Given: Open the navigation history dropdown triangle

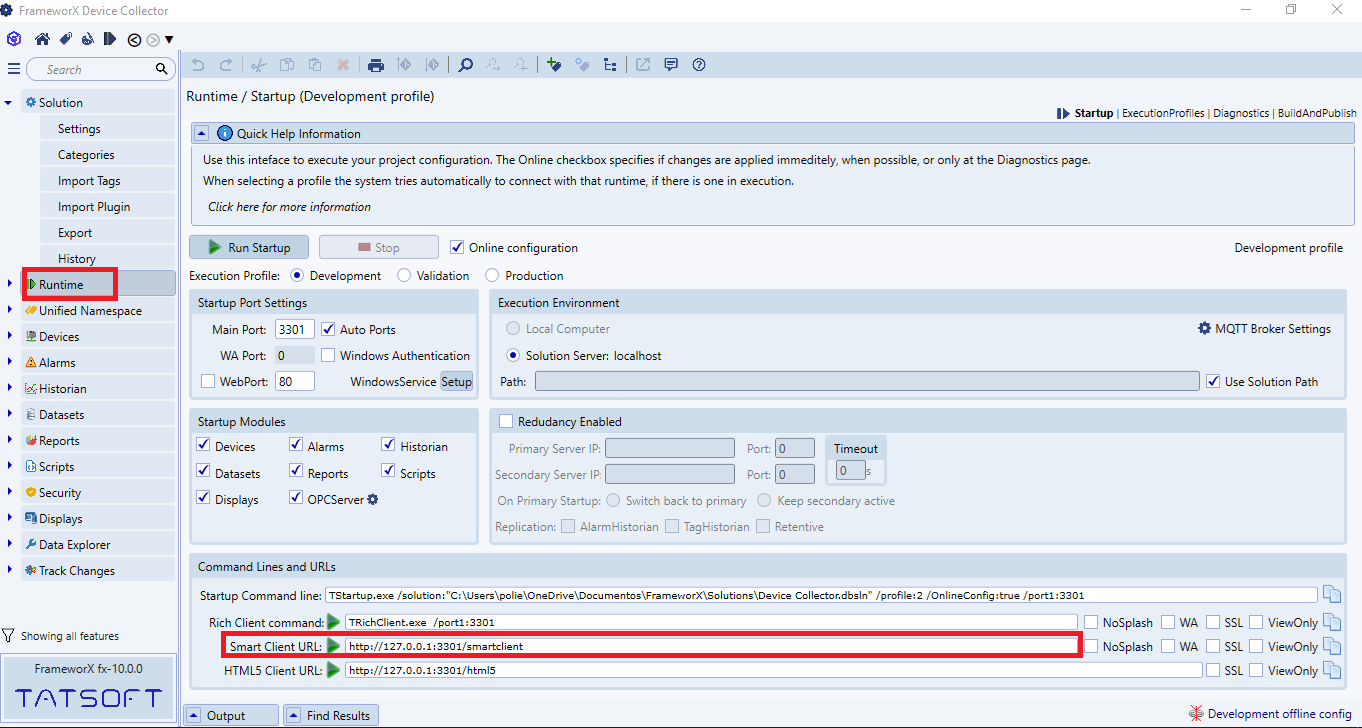Looking at the screenshot, I should 169,40.
